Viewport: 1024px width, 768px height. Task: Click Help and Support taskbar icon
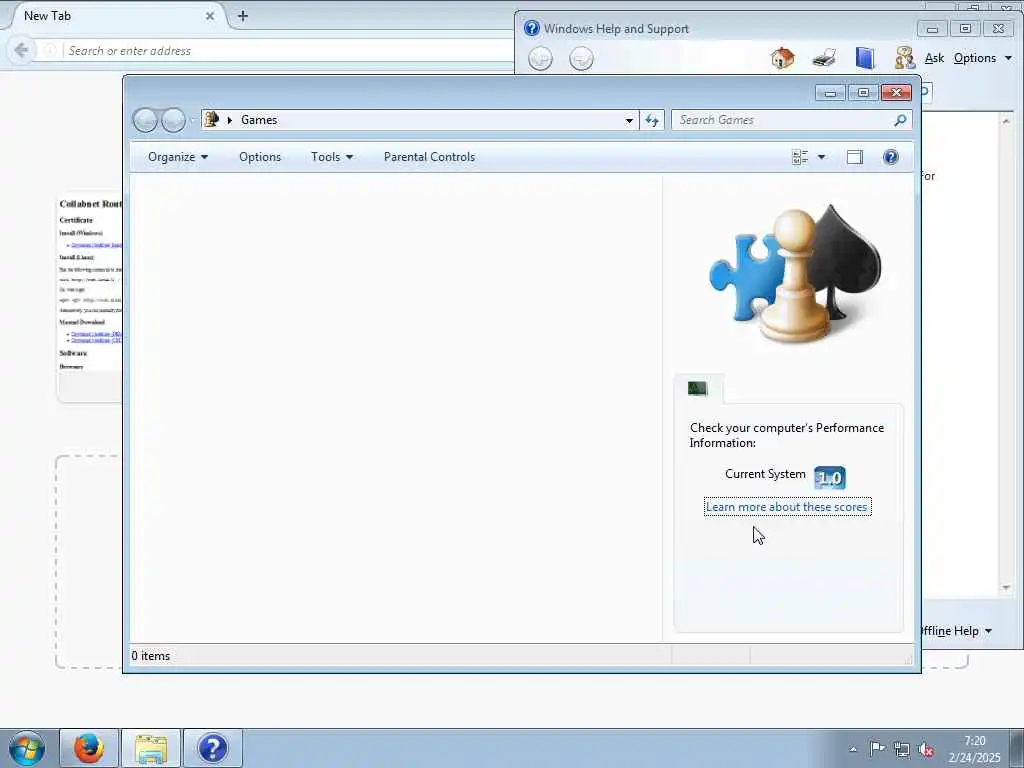pos(213,748)
